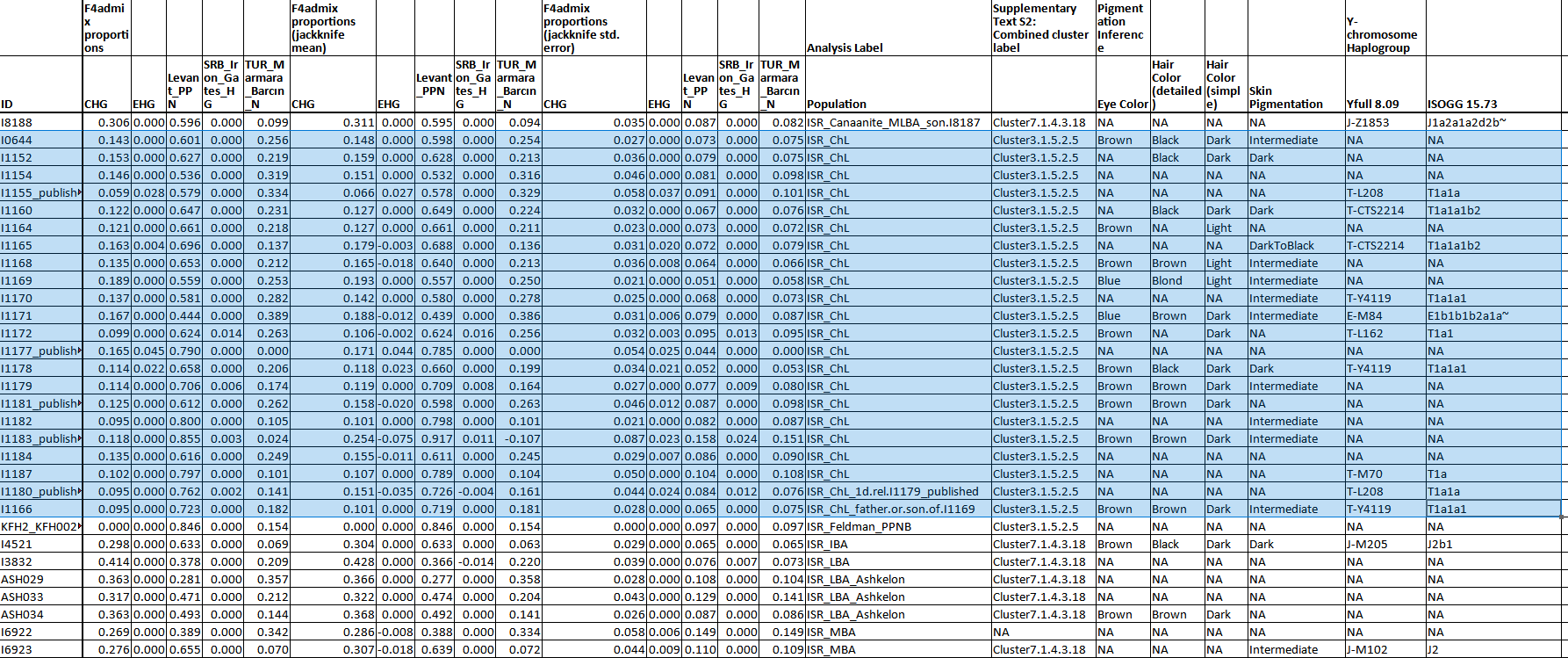The width and height of the screenshot is (1568, 658).
Task: Click the ID cell I4521
Action: (x=41, y=544)
